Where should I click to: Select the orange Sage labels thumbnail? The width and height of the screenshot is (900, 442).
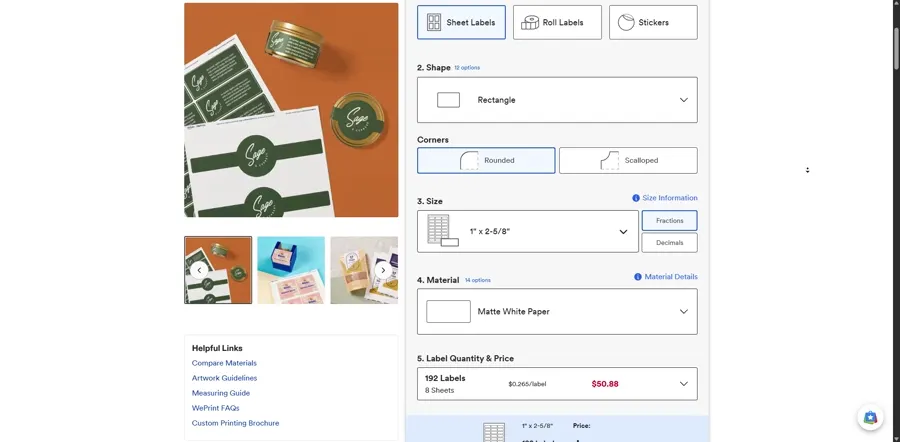click(218, 270)
